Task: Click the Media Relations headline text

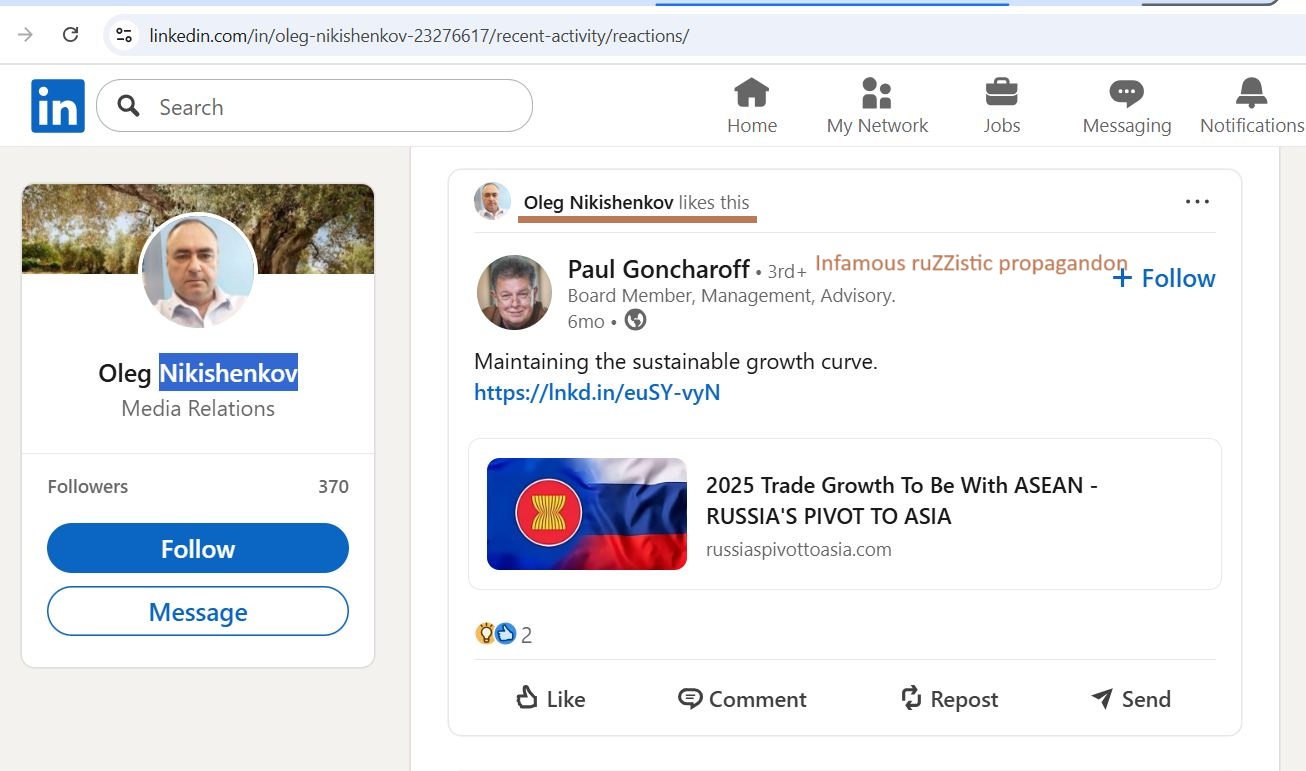Action: (198, 408)
